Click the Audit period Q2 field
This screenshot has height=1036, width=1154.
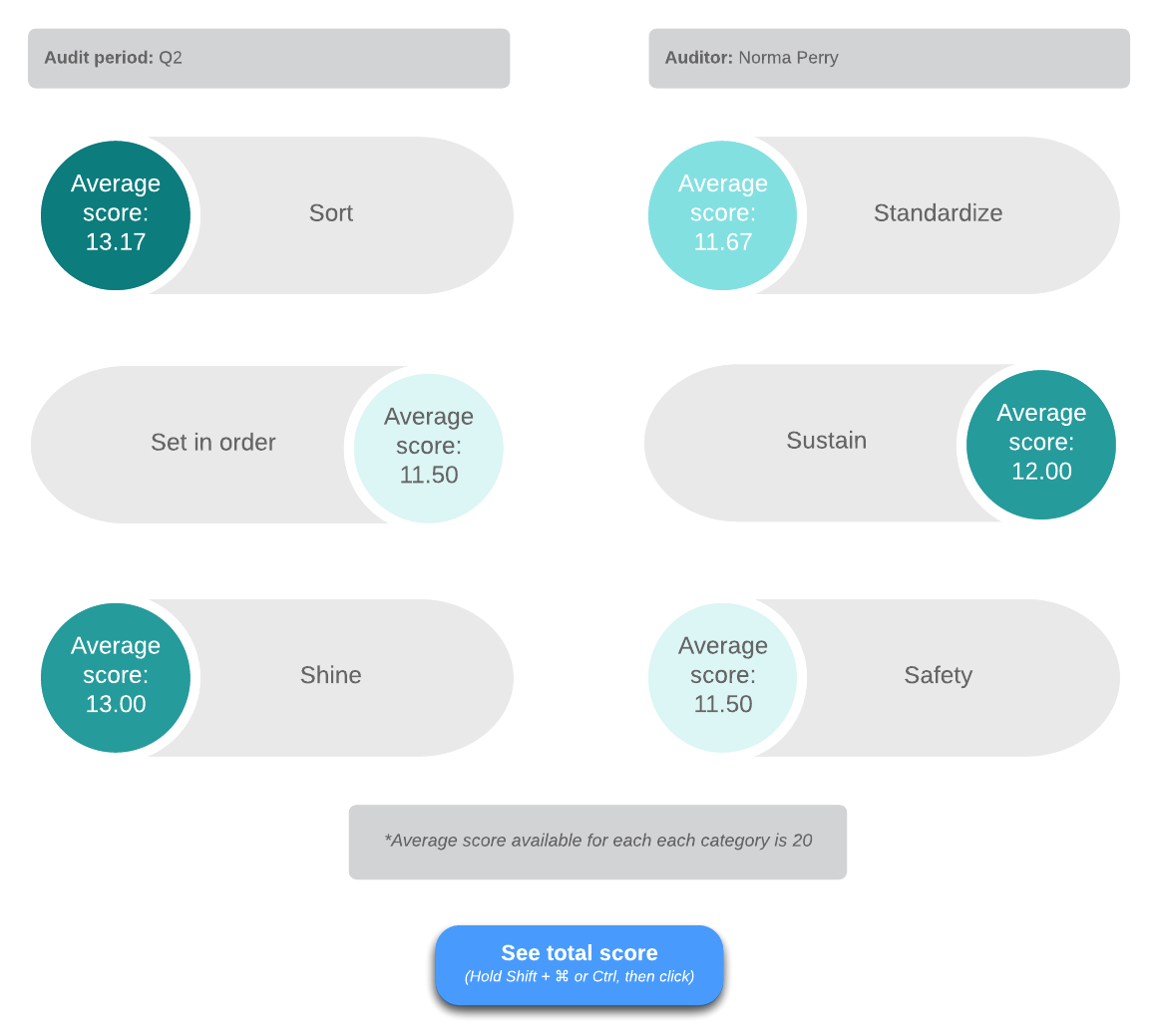(268, 58)
